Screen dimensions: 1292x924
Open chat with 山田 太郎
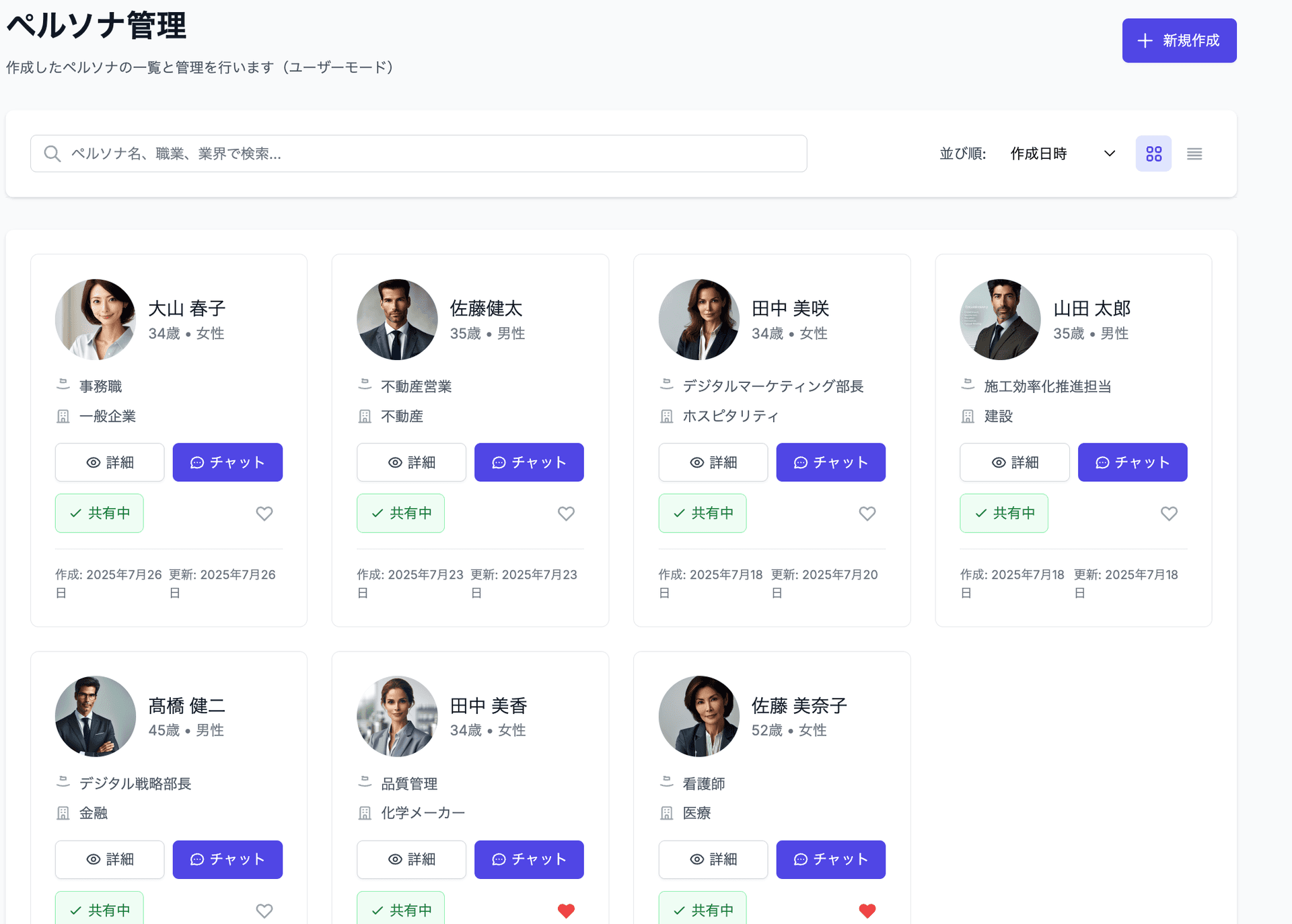[x=1133, y=462]
